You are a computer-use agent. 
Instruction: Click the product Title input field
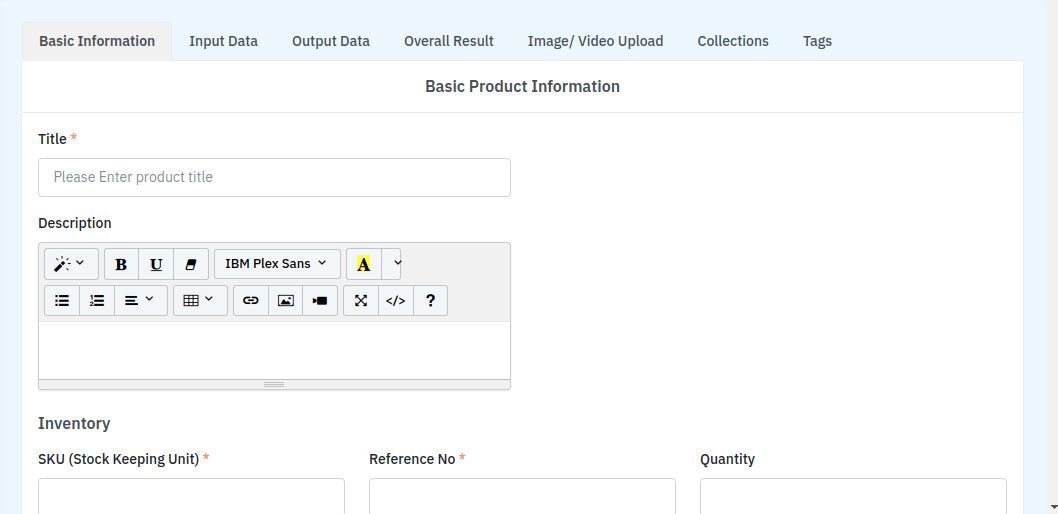(x=274, y=177)
